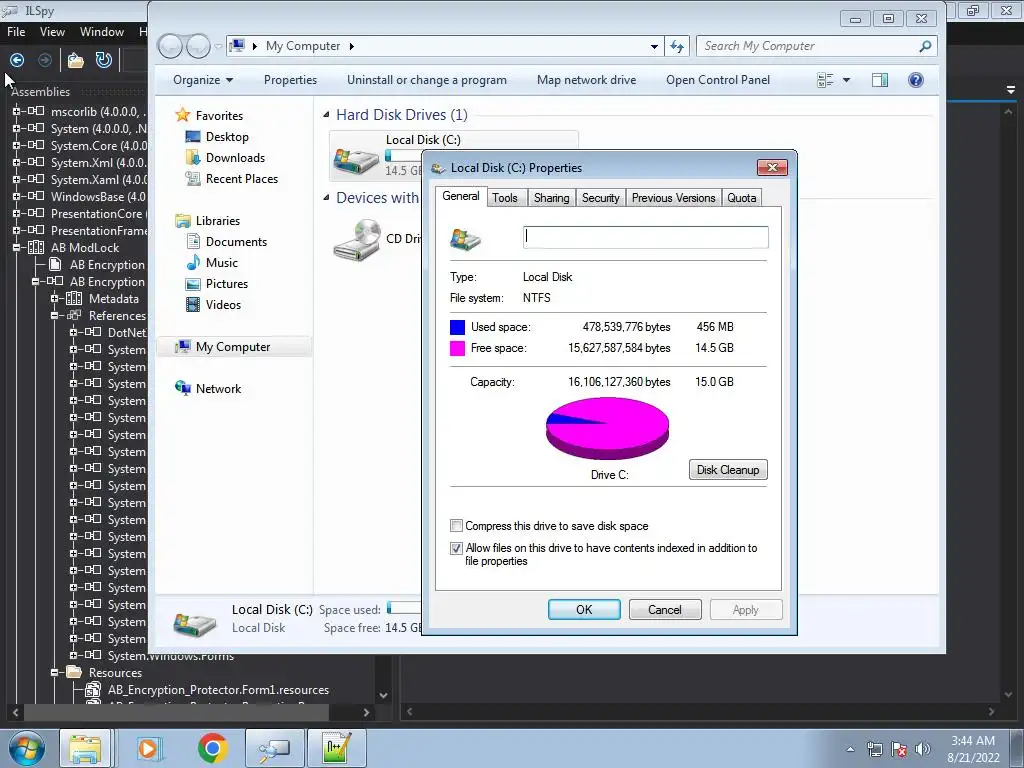Click the ILSpy Back navigation arrow
Image resolution: width=1024 pixels, height=768 pixels.
17,61
